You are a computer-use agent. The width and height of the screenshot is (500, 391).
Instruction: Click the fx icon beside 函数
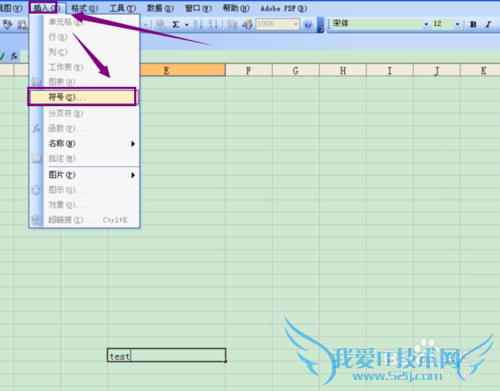click(x=36, y=128)
